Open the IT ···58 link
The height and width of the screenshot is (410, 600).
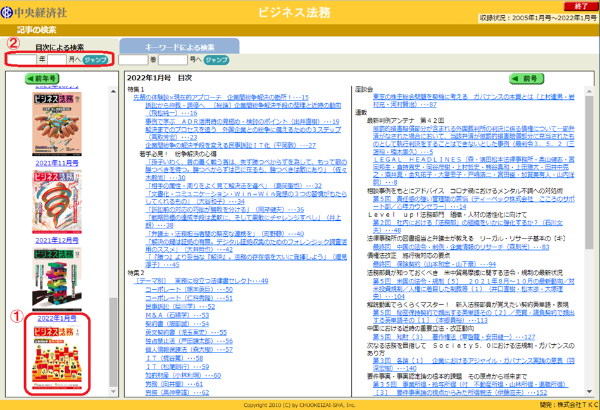coord(174,358)
